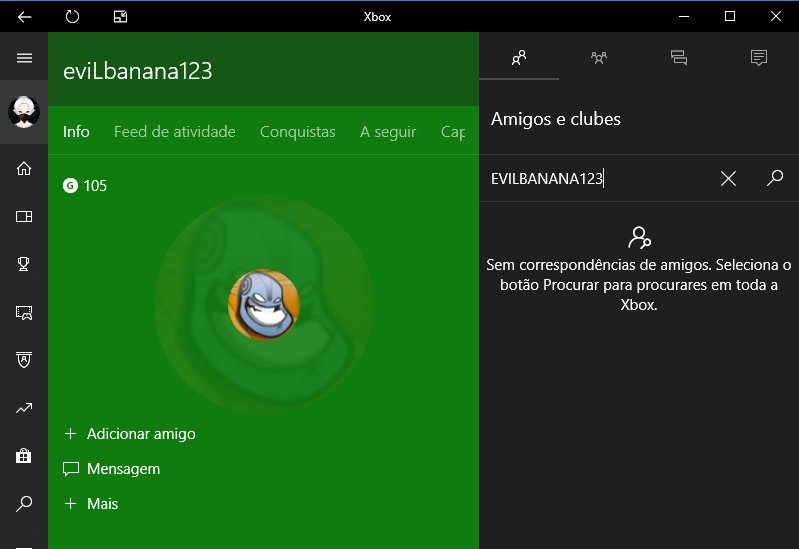Screen dimensions: 799x549
Task: Open my profile avatar in sidebar
Action: [x=24, y=112]
